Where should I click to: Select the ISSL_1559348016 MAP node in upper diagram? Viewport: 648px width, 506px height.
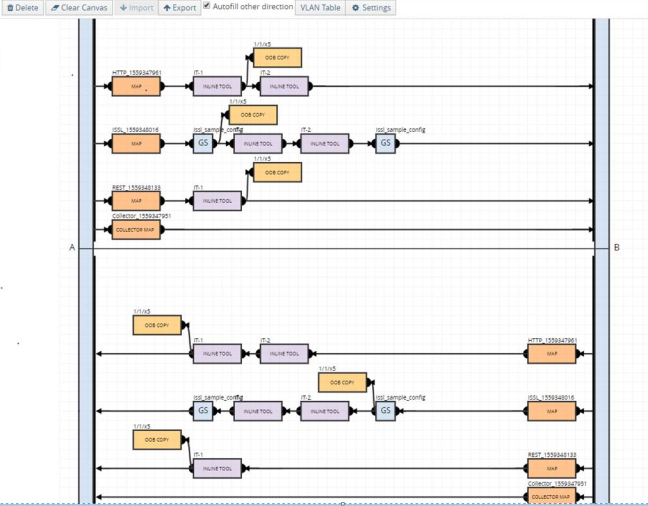tap(136, 144)
